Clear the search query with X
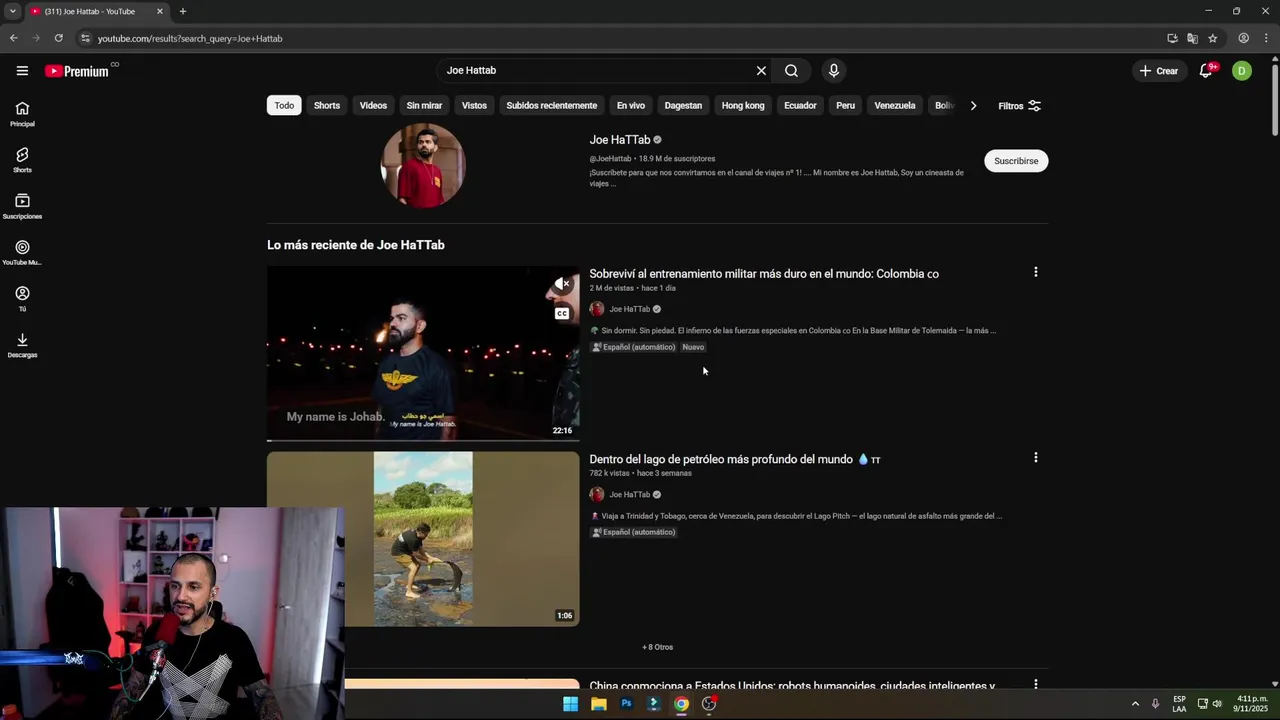This screenshot has width=1280, height=720. tap(761, 71)
